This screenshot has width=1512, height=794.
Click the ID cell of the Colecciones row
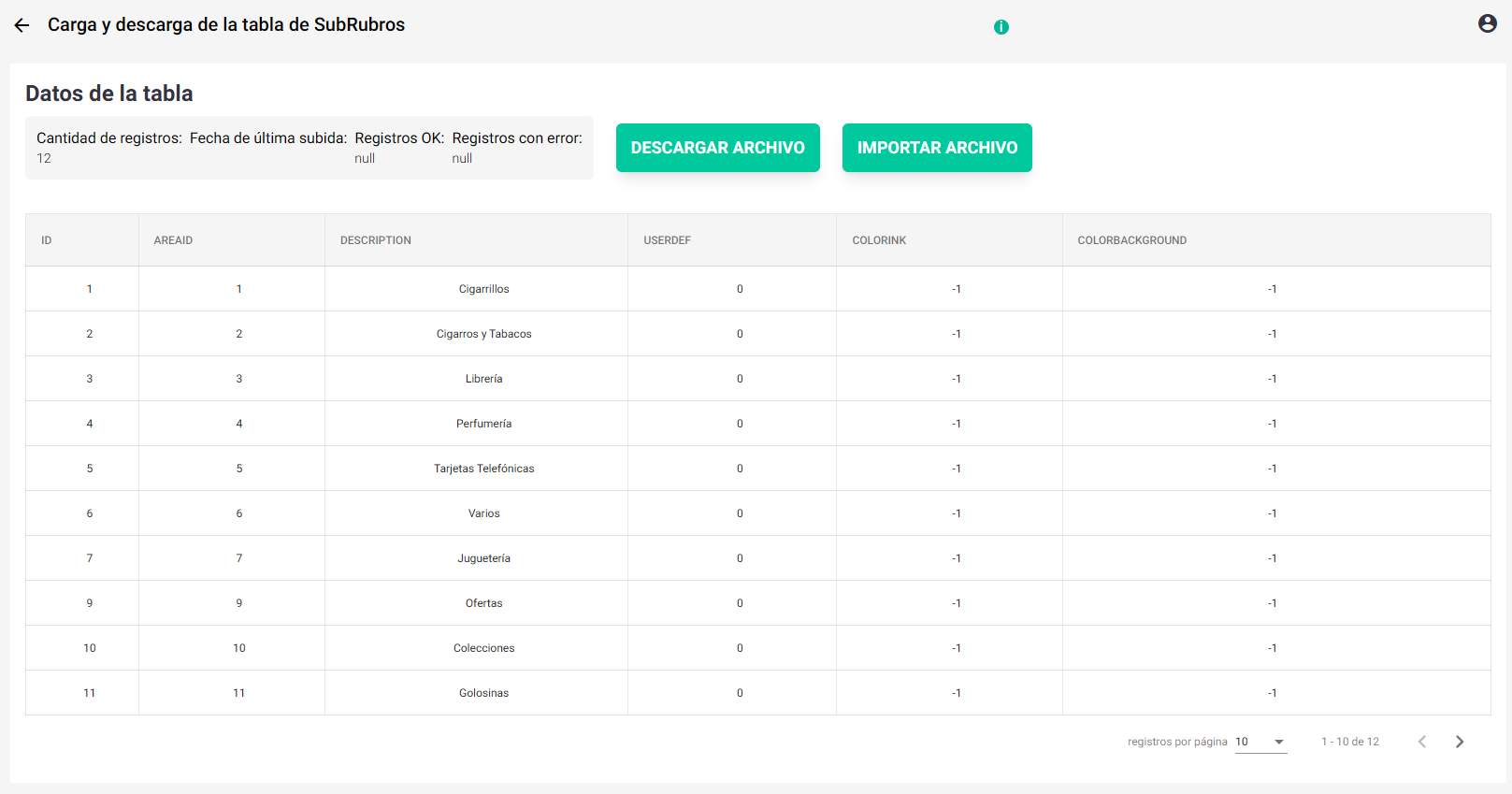82,648
